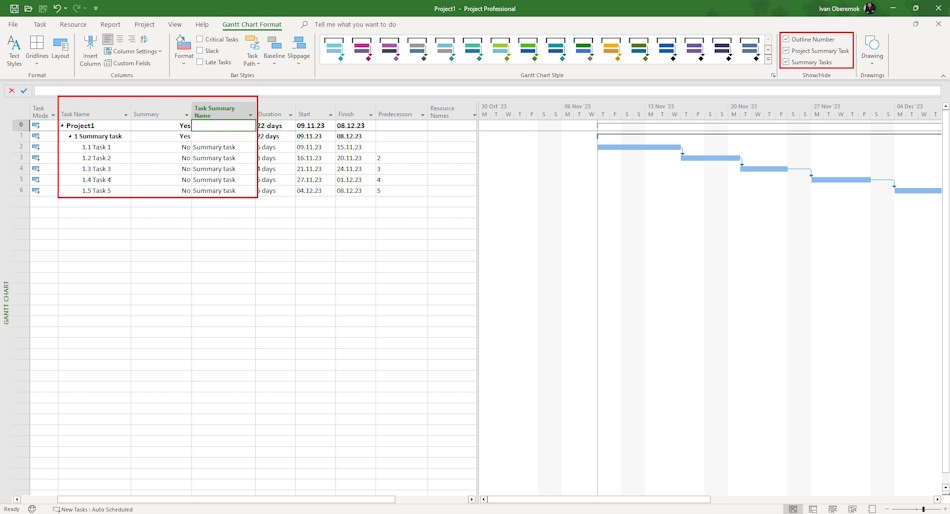Collapse the ribbon with the arrow
The image size is (950, 514).
(x=943, y=76)
